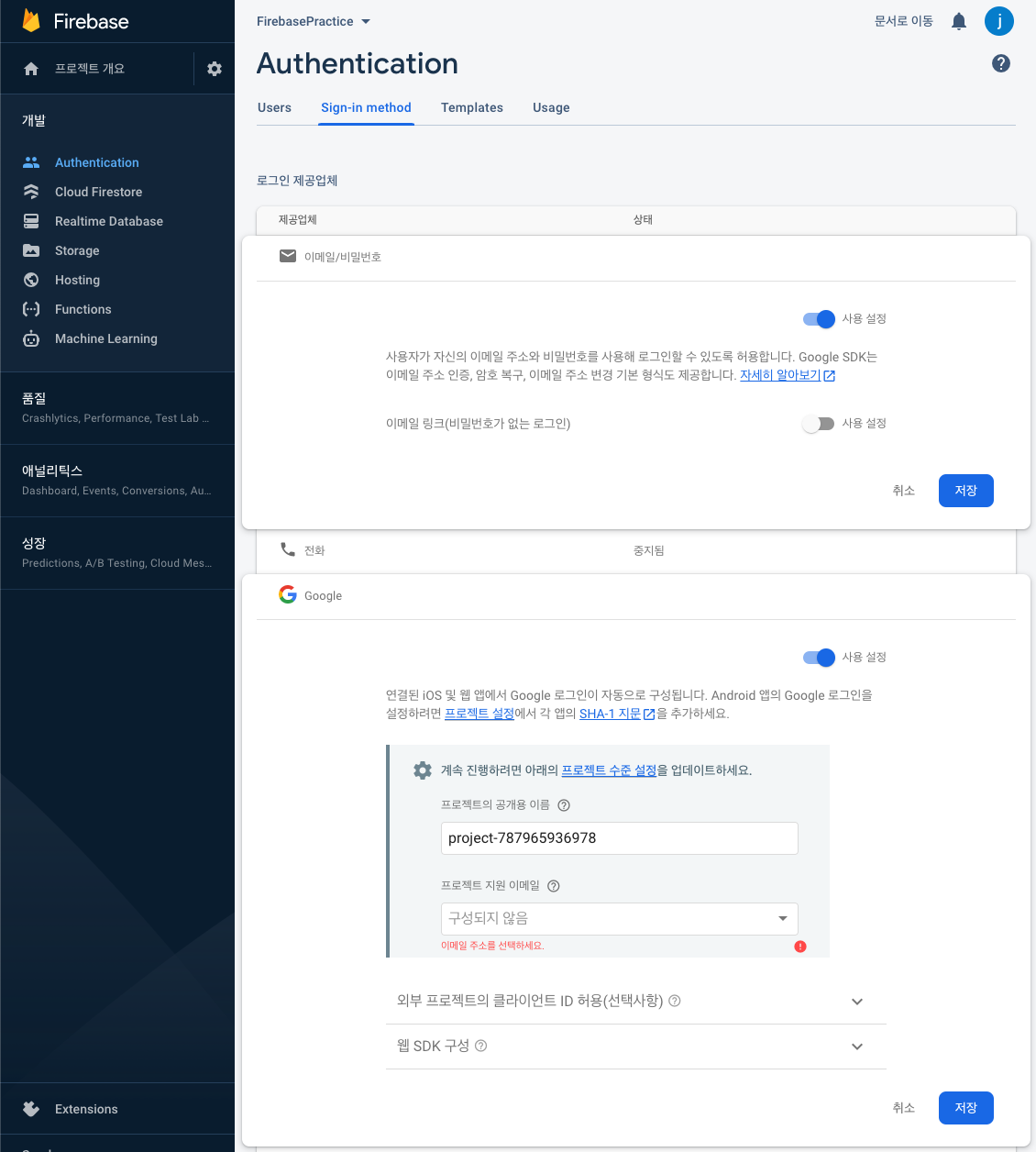
Task: Switch to the Usage tab
Action: 551,107
